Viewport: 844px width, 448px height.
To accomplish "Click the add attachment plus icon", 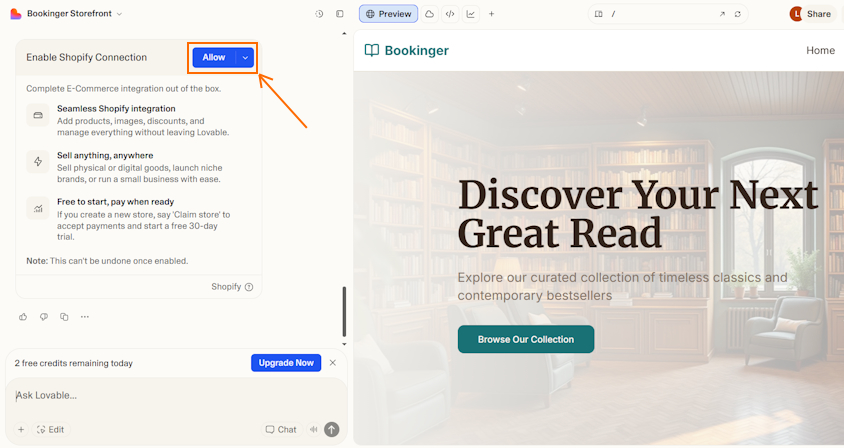I will tap(21, 430).
